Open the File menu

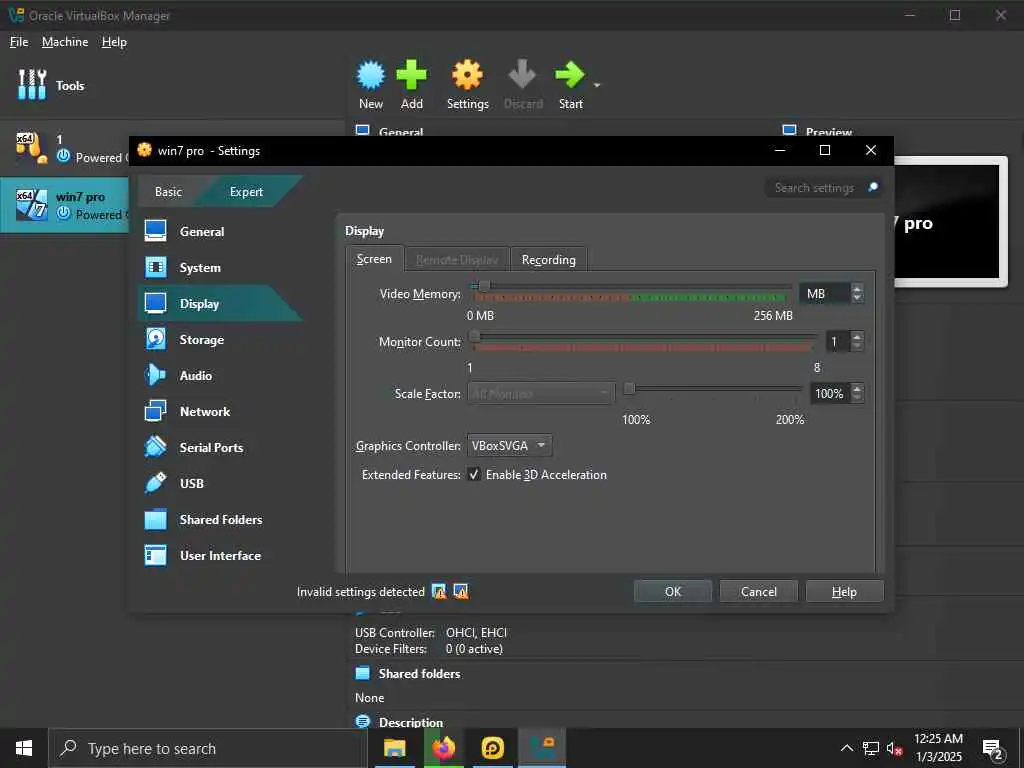[19, 42]
